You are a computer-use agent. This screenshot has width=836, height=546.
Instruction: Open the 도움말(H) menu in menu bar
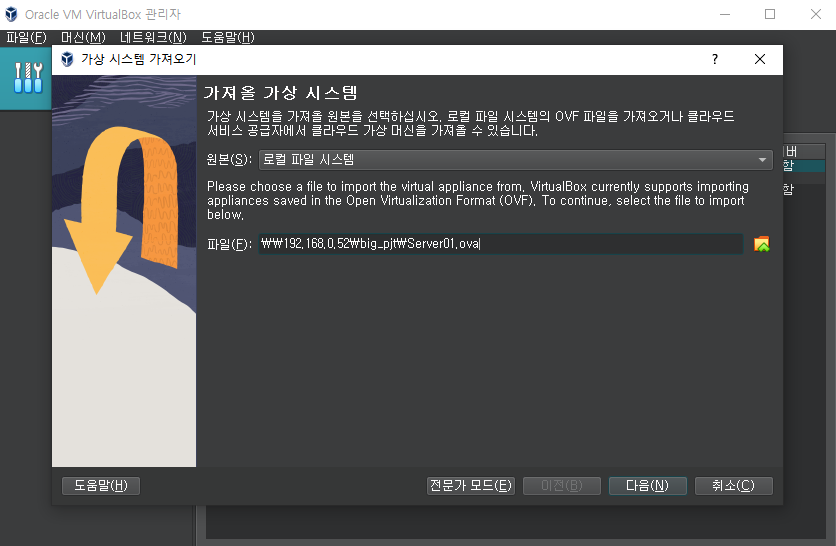(x=228, y=37)
